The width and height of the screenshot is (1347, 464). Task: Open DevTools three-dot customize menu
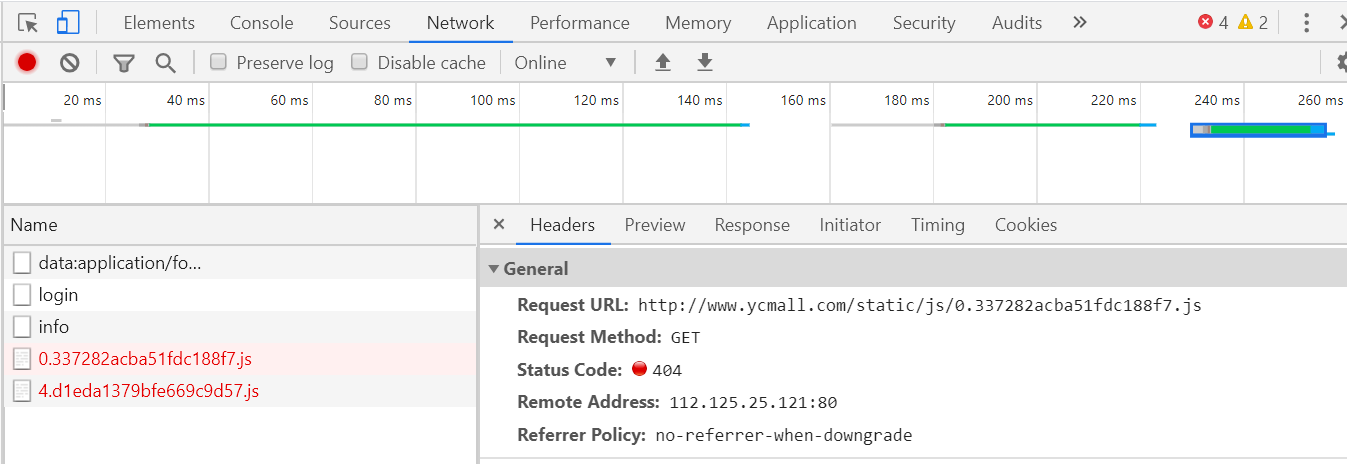pyautogui.click(x=1306, y=22)
